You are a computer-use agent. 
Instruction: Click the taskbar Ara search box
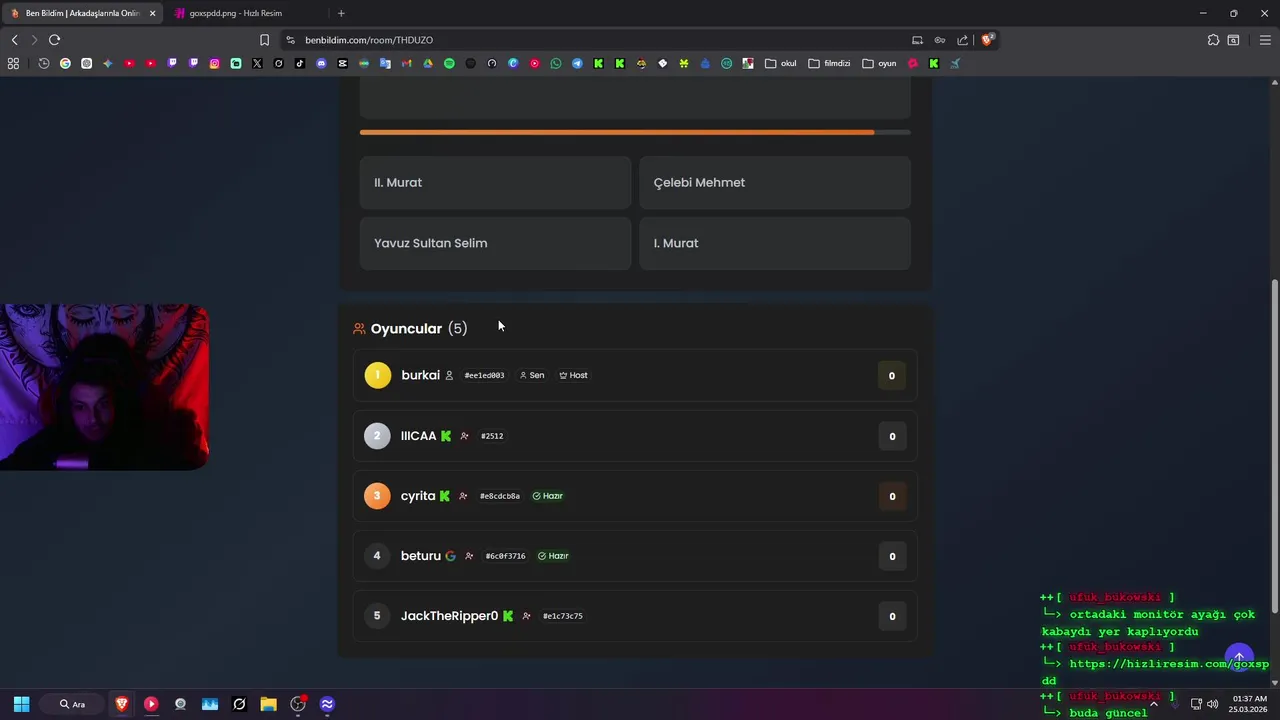tap(72, 704)
